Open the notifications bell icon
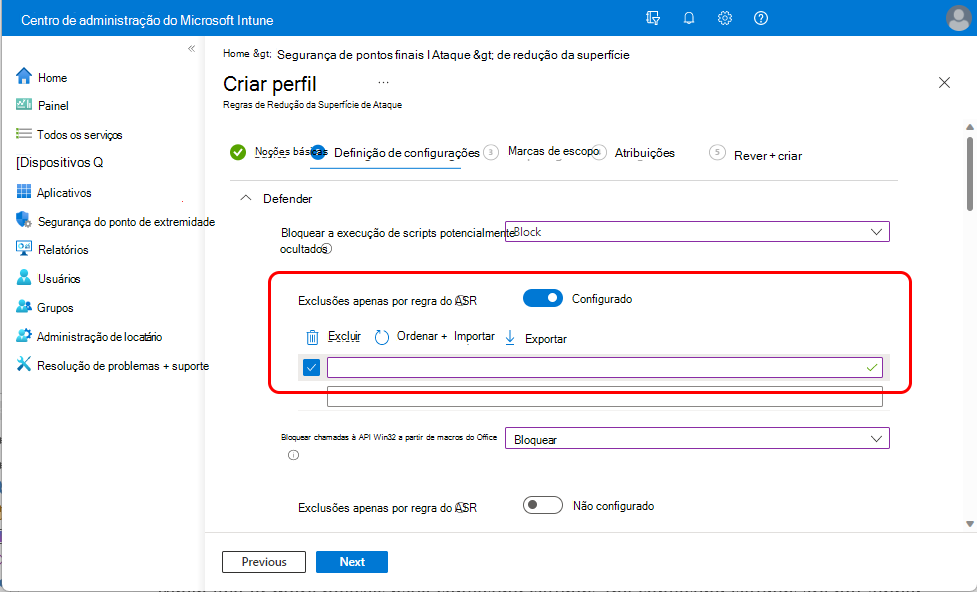977x592 pixels. tap(689, 18)
